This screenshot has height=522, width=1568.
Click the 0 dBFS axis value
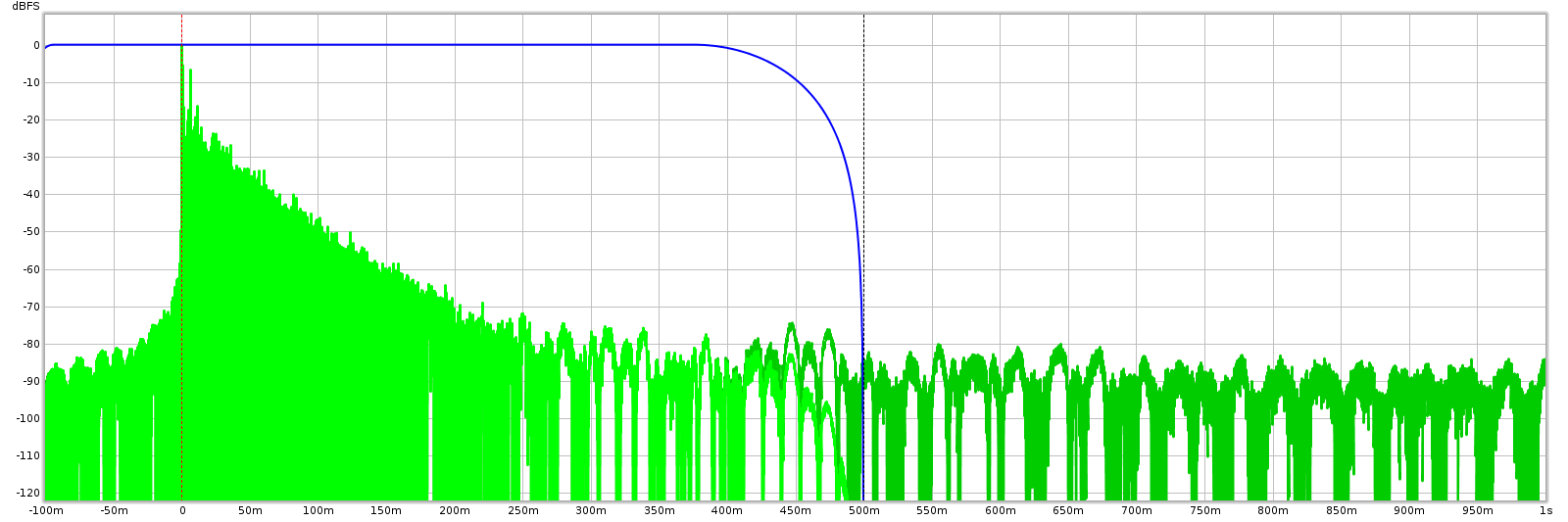(36, 45)
